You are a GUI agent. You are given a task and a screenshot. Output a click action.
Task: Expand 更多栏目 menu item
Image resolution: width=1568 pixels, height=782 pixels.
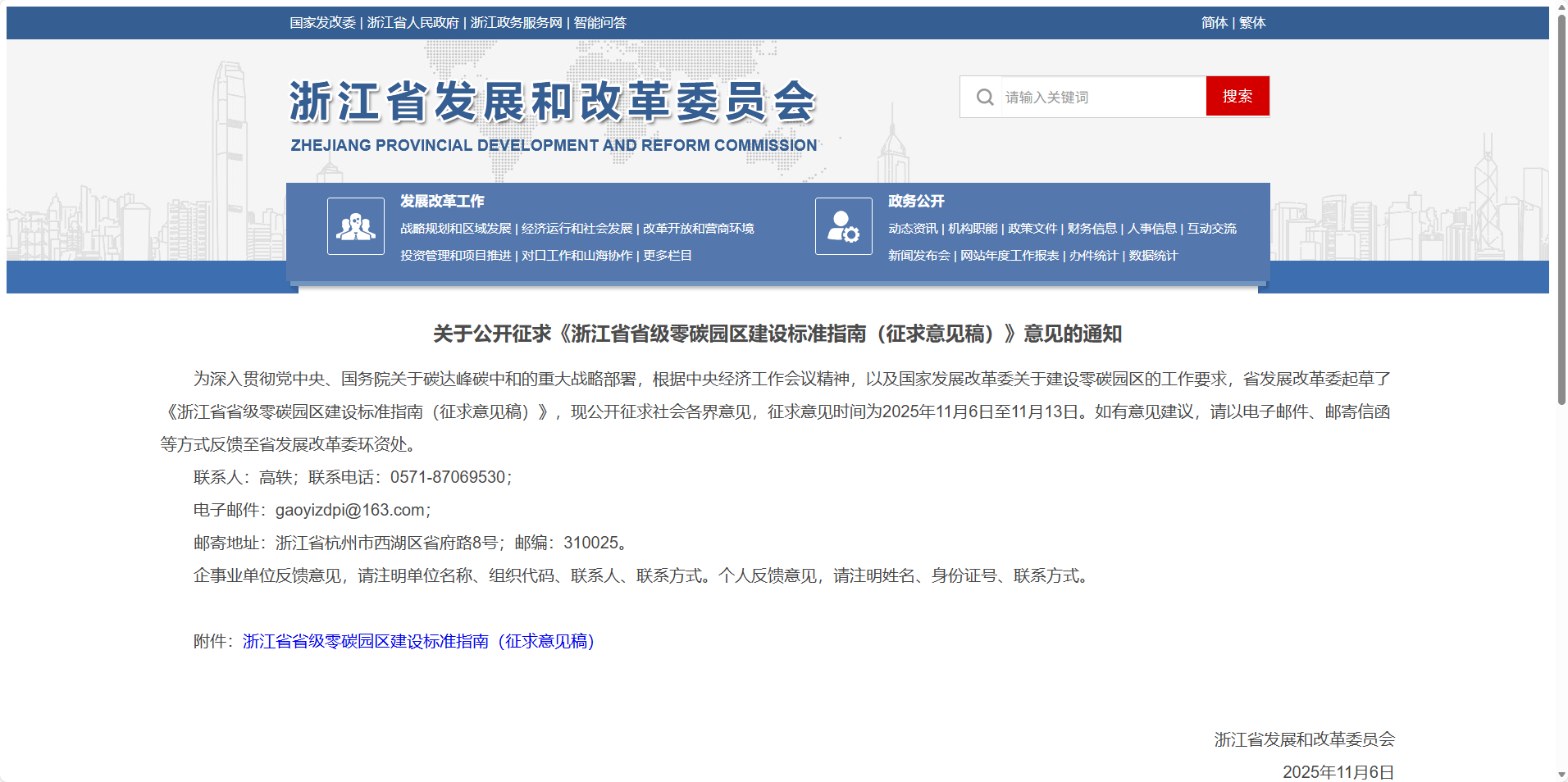click(667, 256)
